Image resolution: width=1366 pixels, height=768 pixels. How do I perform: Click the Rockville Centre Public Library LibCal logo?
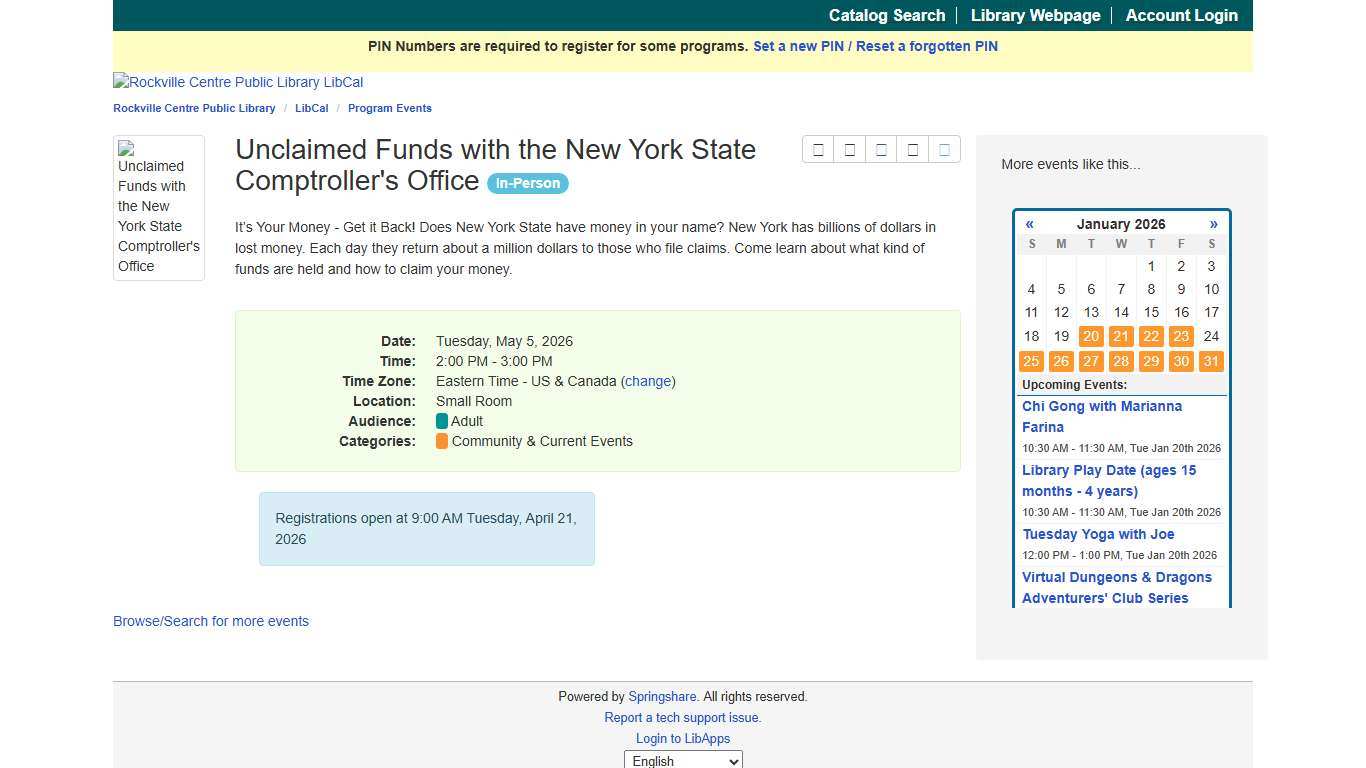coord(238,82)
